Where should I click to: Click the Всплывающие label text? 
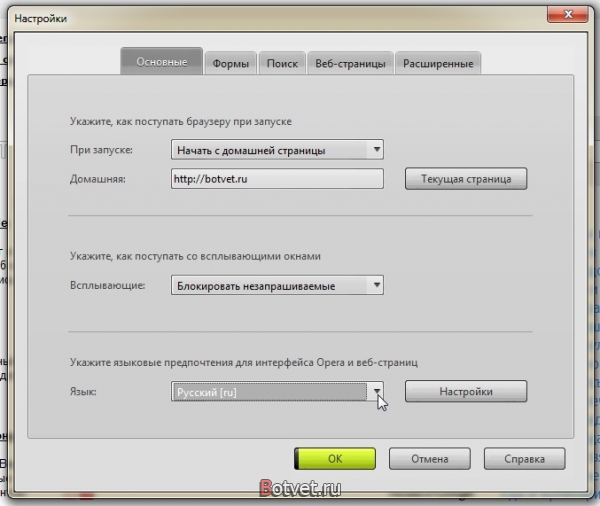tap(107, 287)
